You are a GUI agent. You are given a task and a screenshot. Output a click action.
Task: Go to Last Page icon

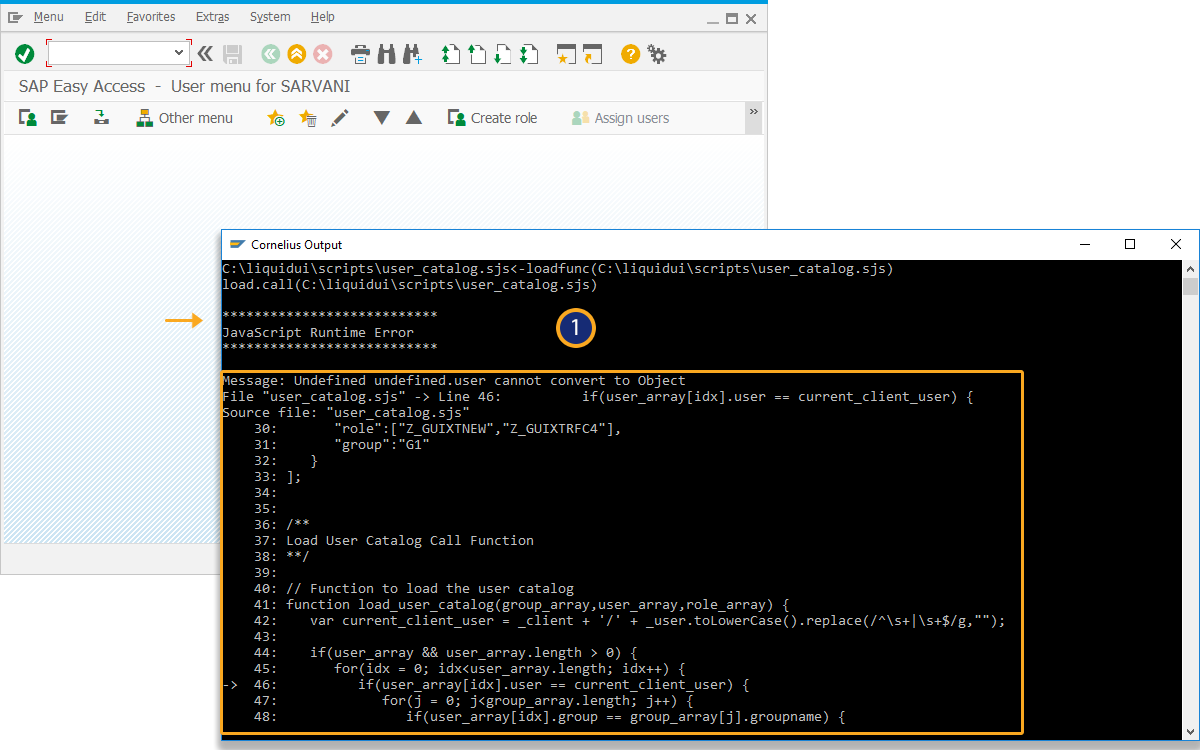coord(529,54)
